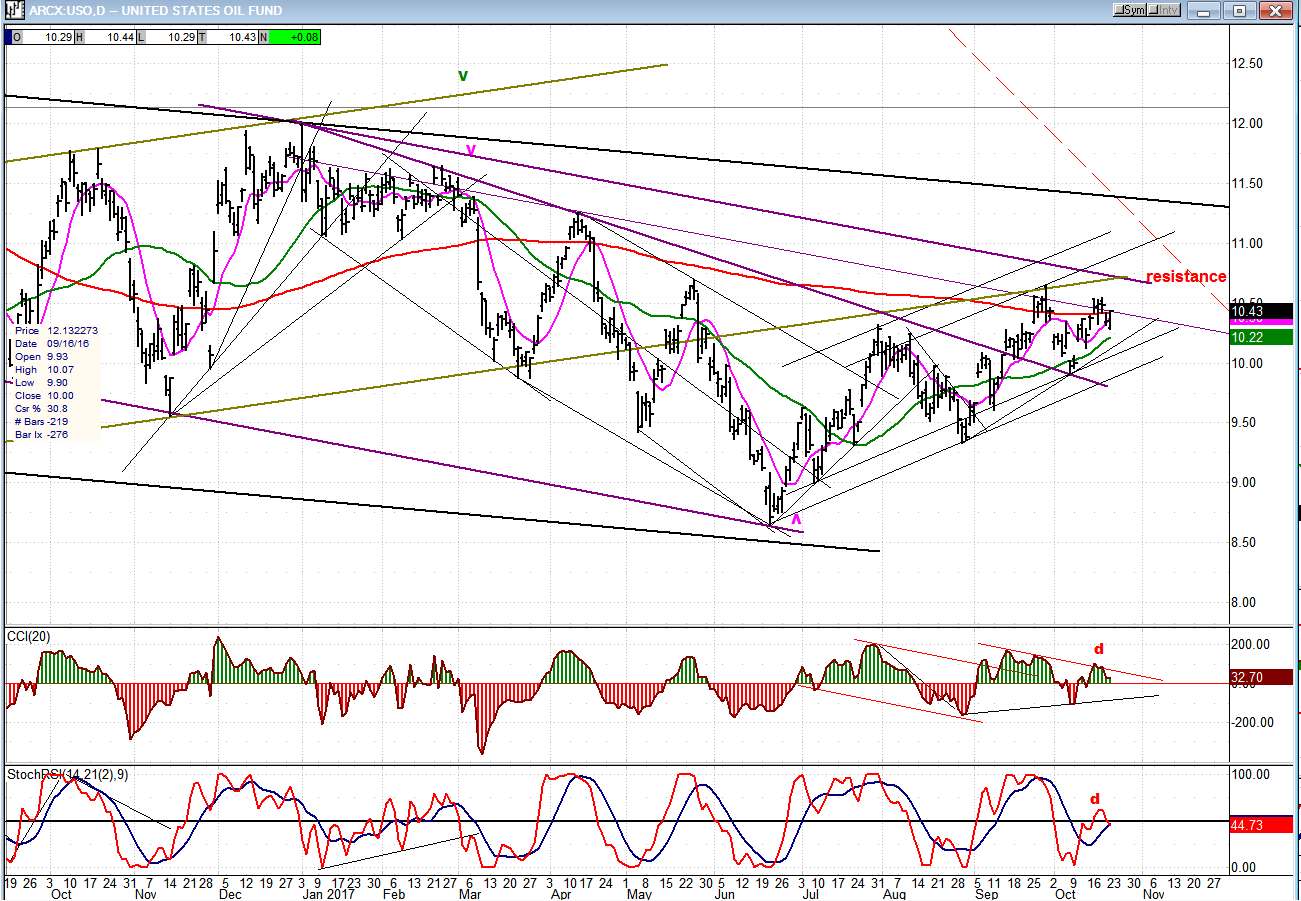Select the red d marker in StochRSI pane
This screenshot has width=1301, height=901.
pos(1095,798)
